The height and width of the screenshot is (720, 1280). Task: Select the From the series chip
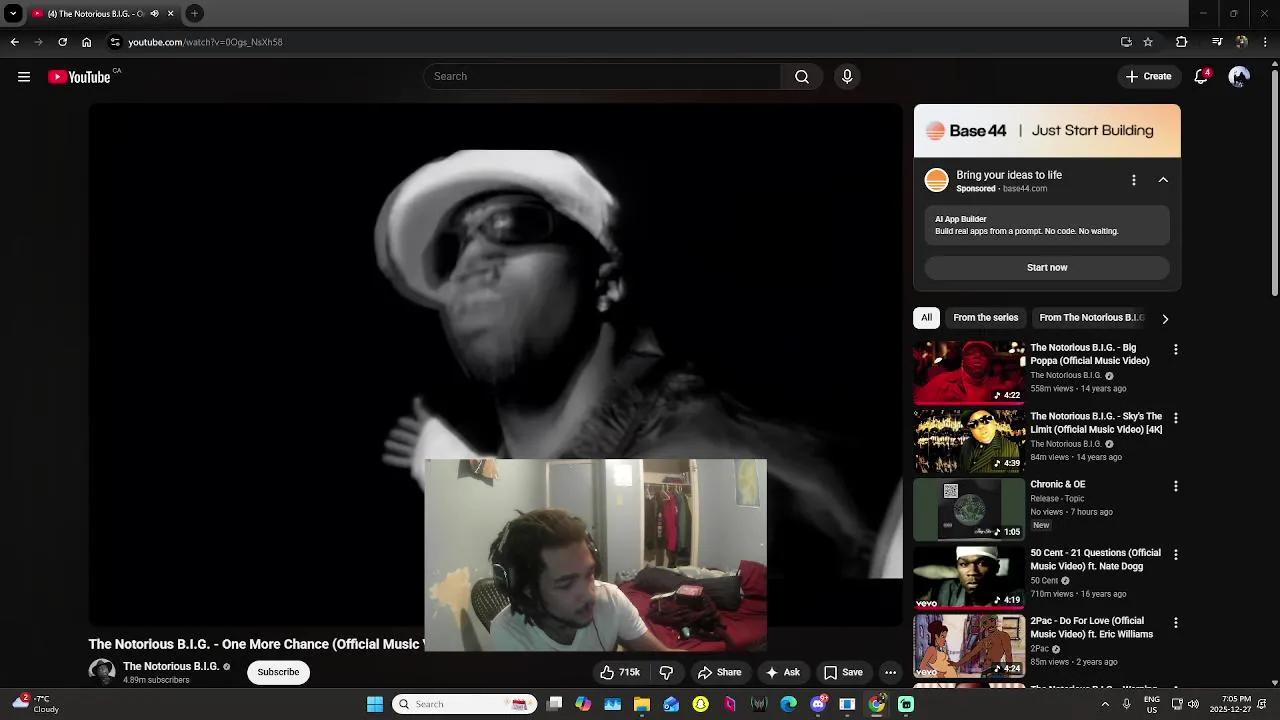pos(985,318)
